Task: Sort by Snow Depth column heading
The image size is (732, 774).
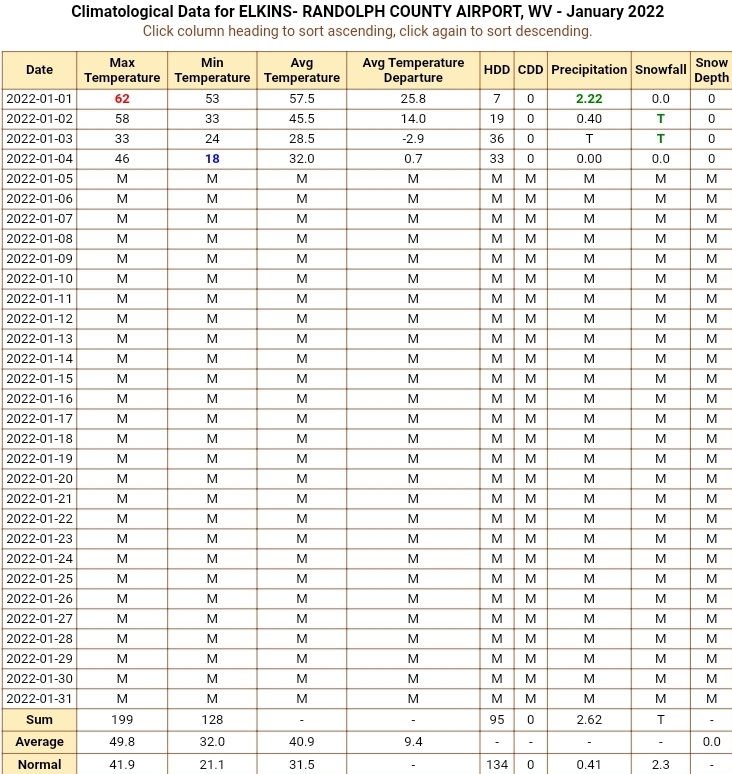Action: [x=711, y=70]
